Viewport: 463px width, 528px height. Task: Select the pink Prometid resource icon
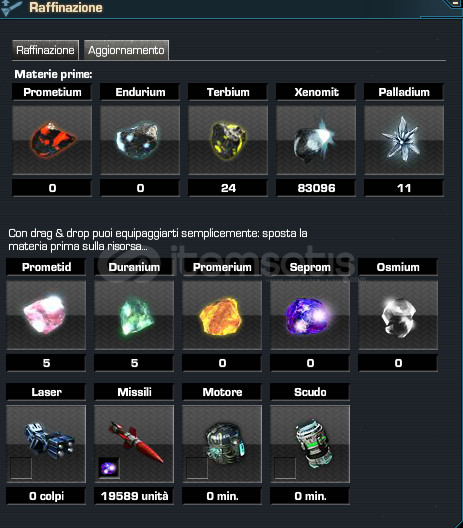coord(46,315)
